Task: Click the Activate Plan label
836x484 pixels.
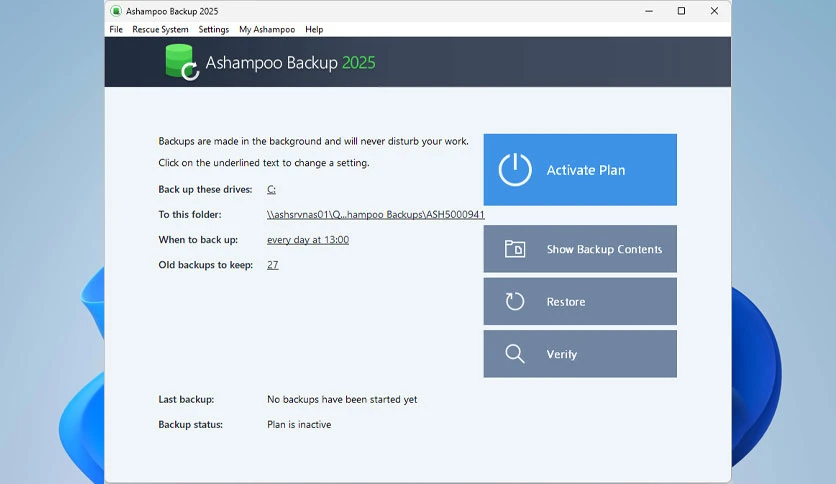Action: [585, 170]
